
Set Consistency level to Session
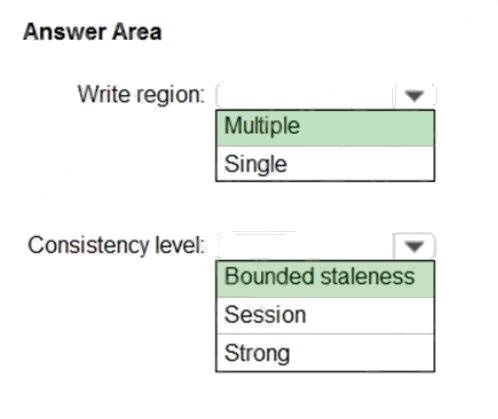coord(325,315)
